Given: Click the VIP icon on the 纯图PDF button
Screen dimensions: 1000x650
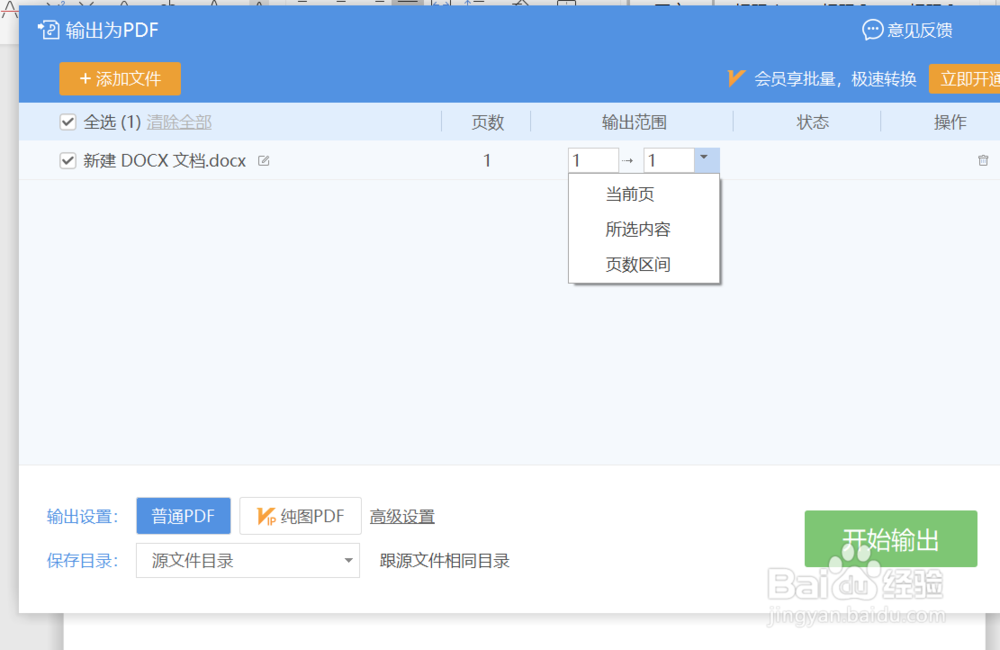Looking at the screenshot, I should pos(265,515).
